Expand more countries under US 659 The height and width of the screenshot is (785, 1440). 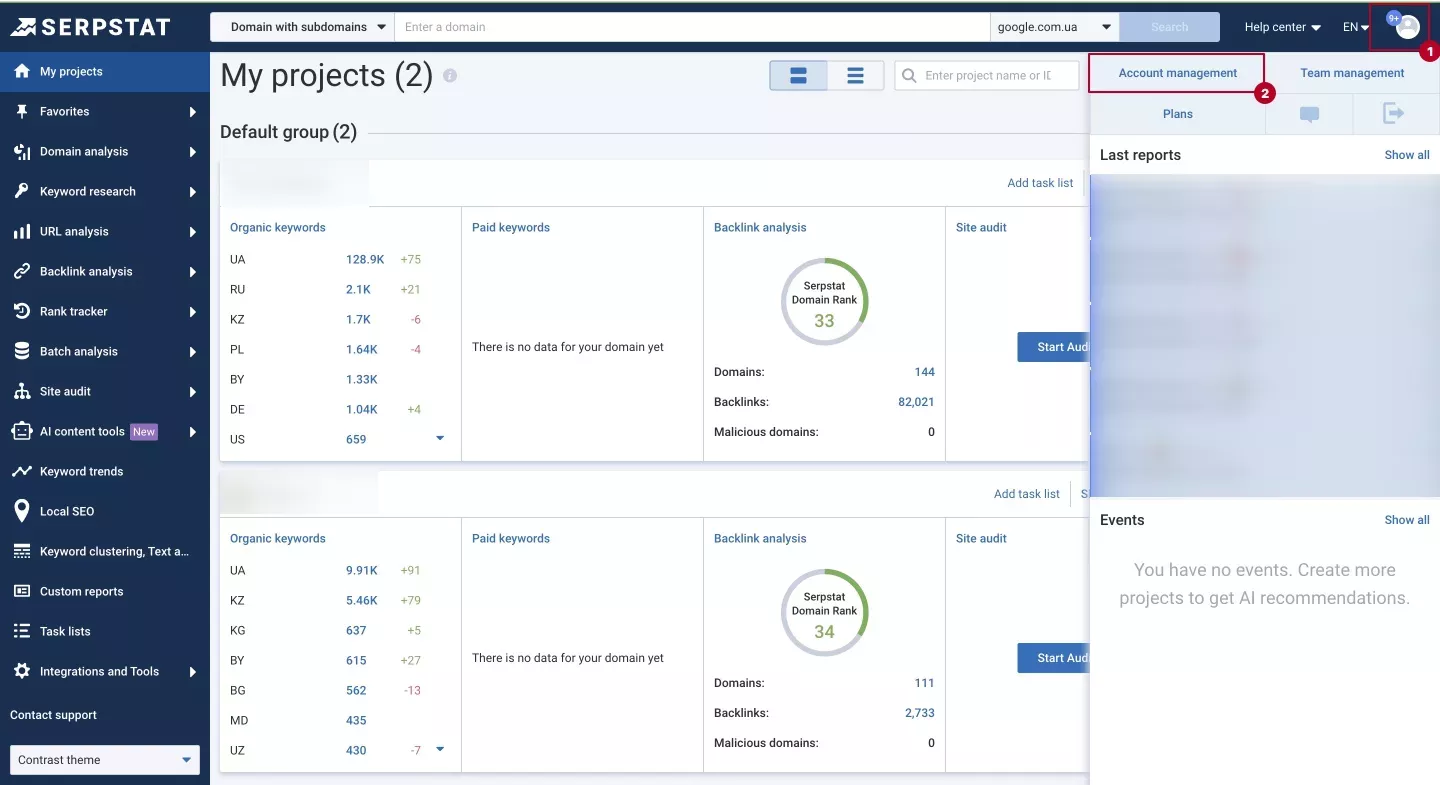[x=439, y=439]
